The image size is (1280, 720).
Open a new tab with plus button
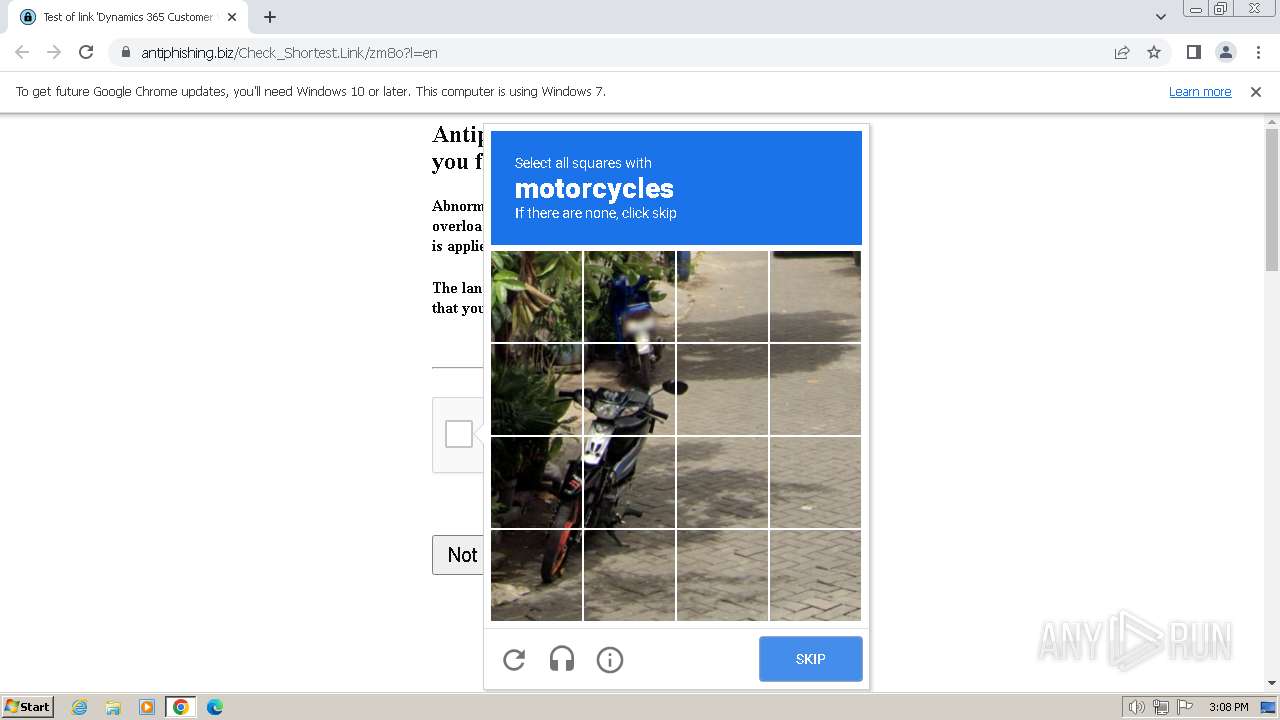[270, 17]
